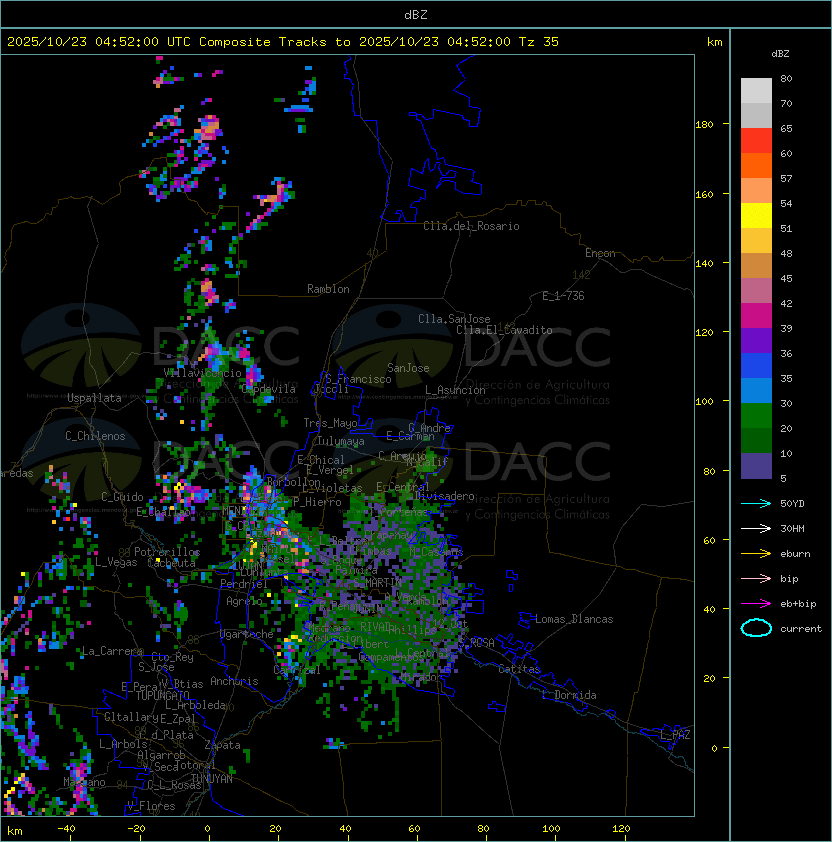The height and width of the screenshot is (842, 832).
Task: Click the 'La_Carrera' map label
Action: point(112,651)
